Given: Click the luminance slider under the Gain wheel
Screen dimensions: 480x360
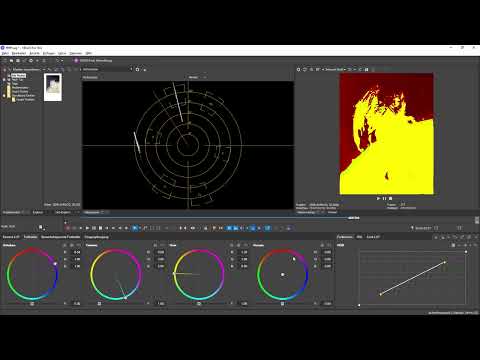Looking at the screenshot, I should click(199, 304).
